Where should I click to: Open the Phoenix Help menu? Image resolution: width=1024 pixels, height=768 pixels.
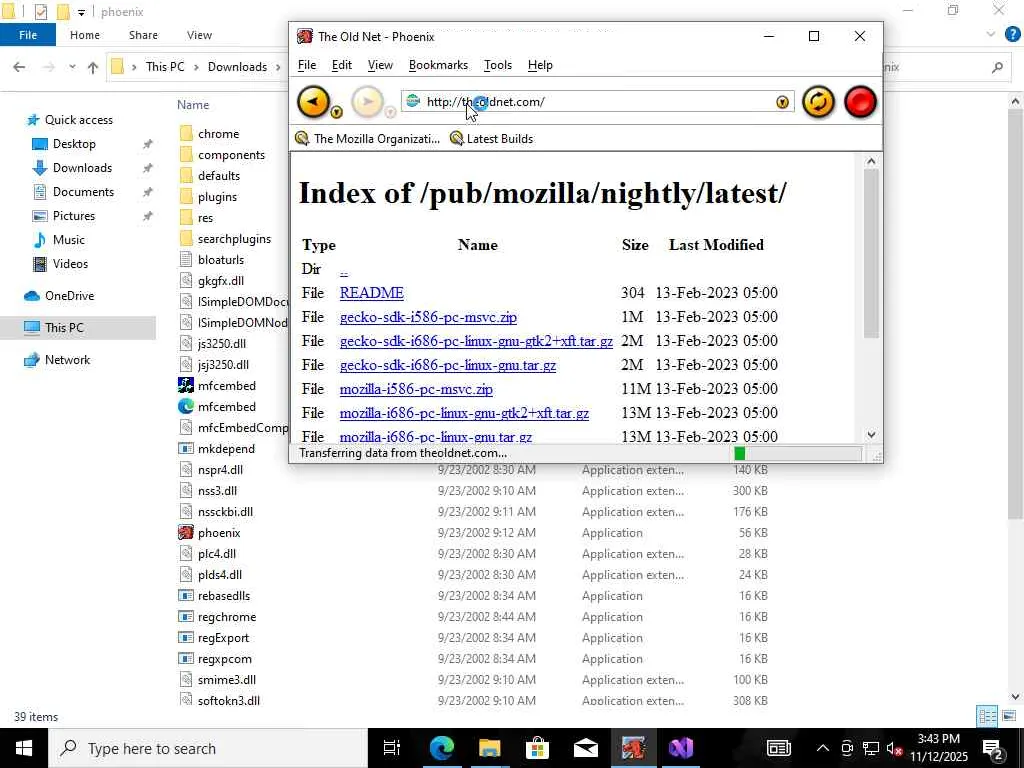(540, 65)
